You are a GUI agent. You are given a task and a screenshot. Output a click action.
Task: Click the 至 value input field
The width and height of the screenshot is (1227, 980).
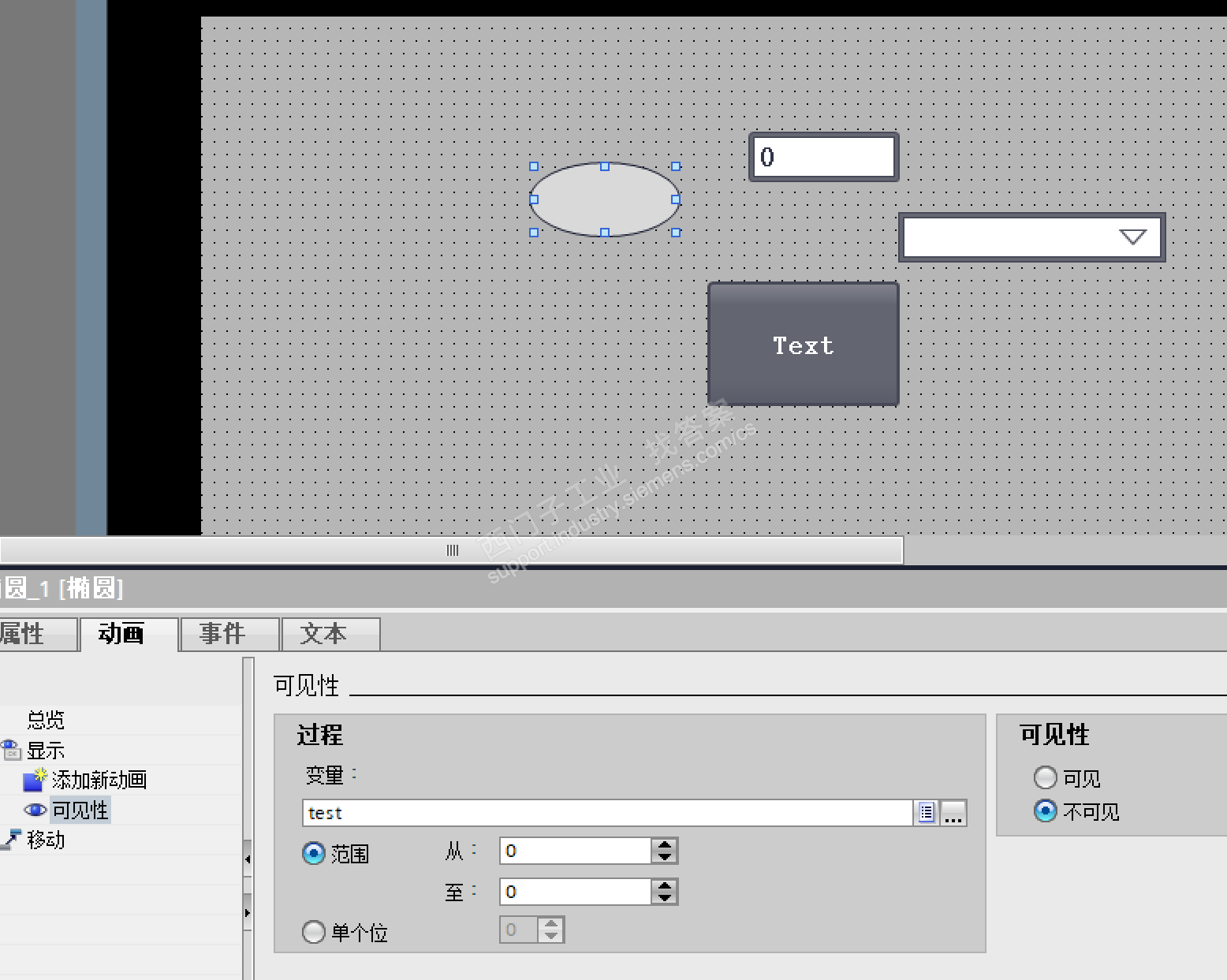(576, 892)
